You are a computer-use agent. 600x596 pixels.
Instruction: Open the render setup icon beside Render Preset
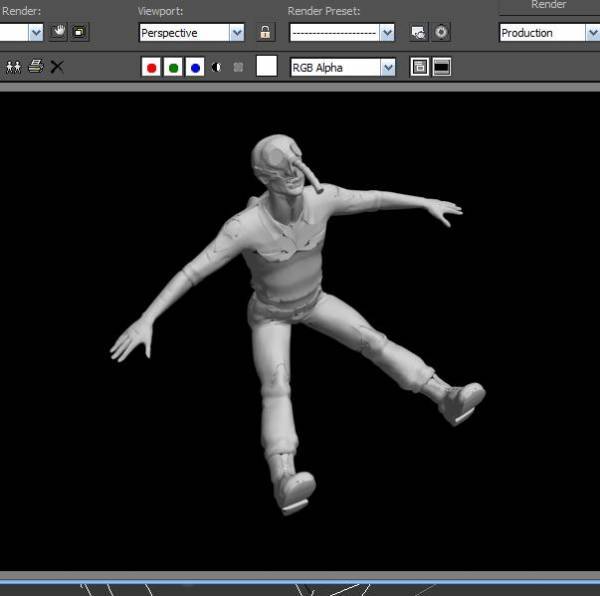pyautogui.click(x=419, y=32)
